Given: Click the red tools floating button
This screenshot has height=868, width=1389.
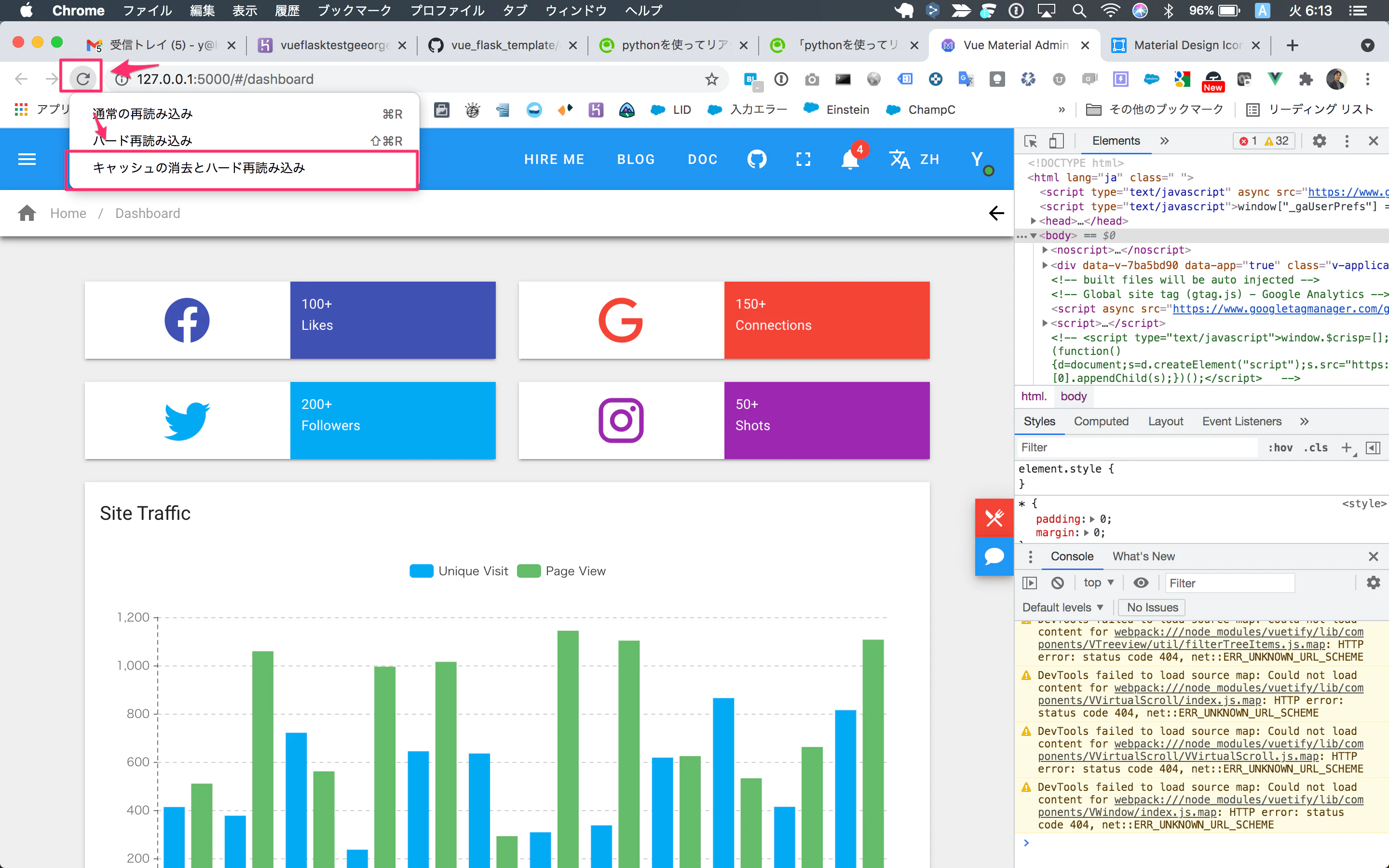Looking at the screenshot, I should [x=994, y=518].
